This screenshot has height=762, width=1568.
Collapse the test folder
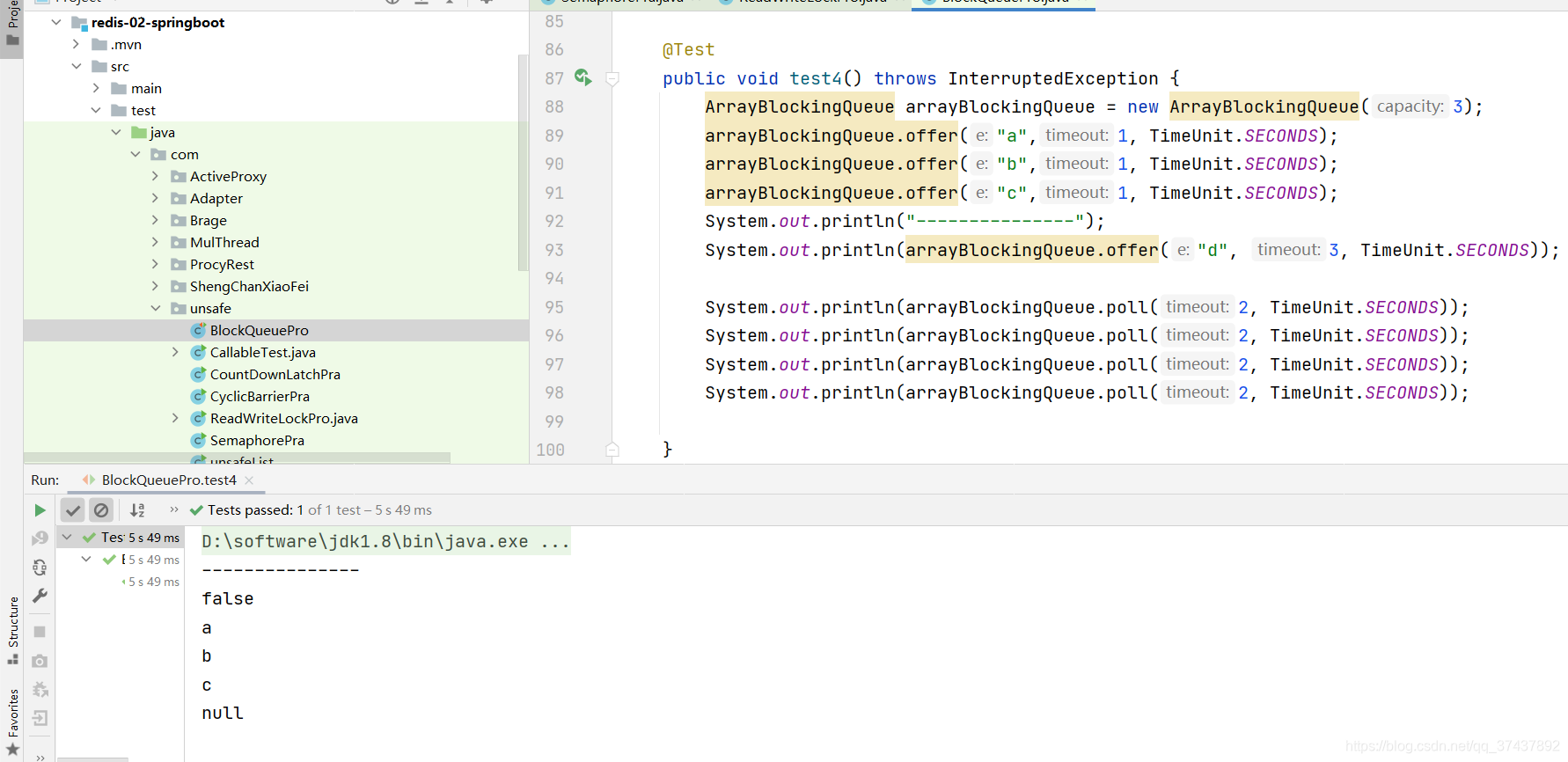point(96,110)
